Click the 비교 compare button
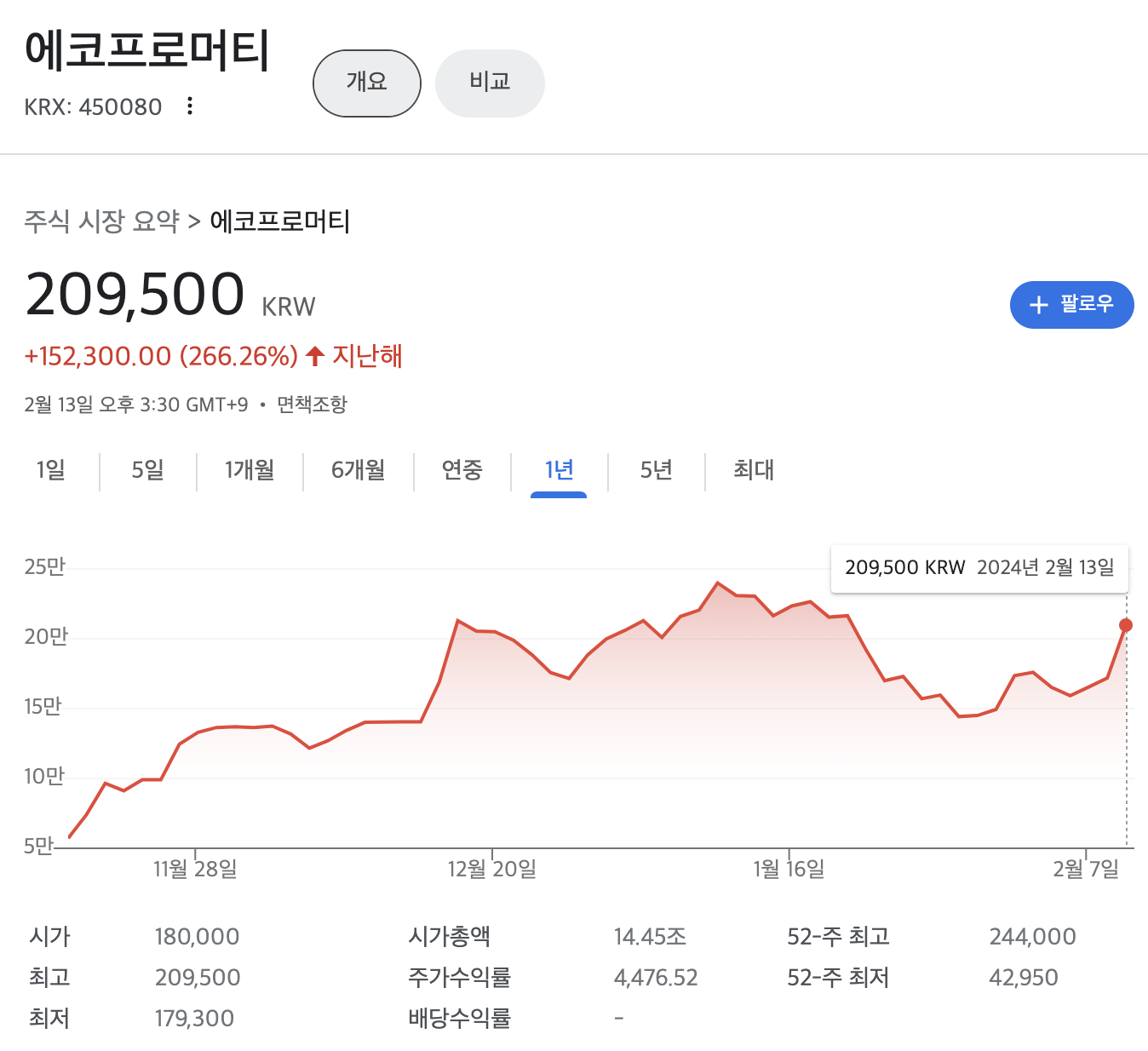 coord(490,83)
